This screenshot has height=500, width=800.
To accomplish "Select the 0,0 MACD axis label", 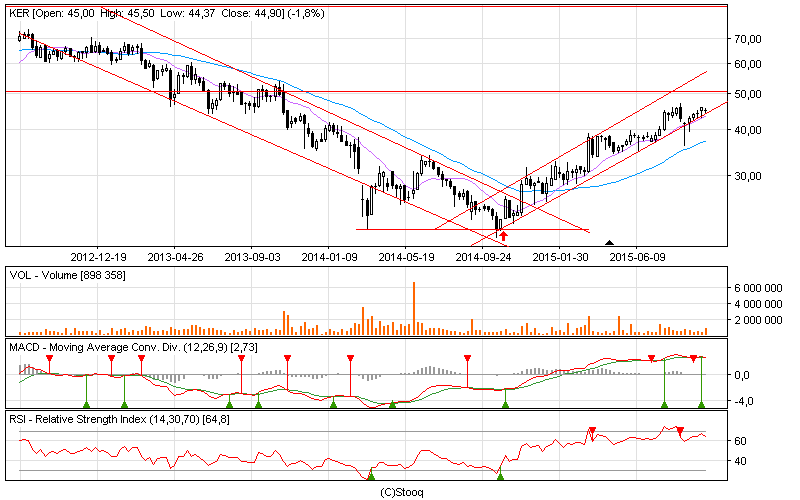I will [x=742, y=375].
